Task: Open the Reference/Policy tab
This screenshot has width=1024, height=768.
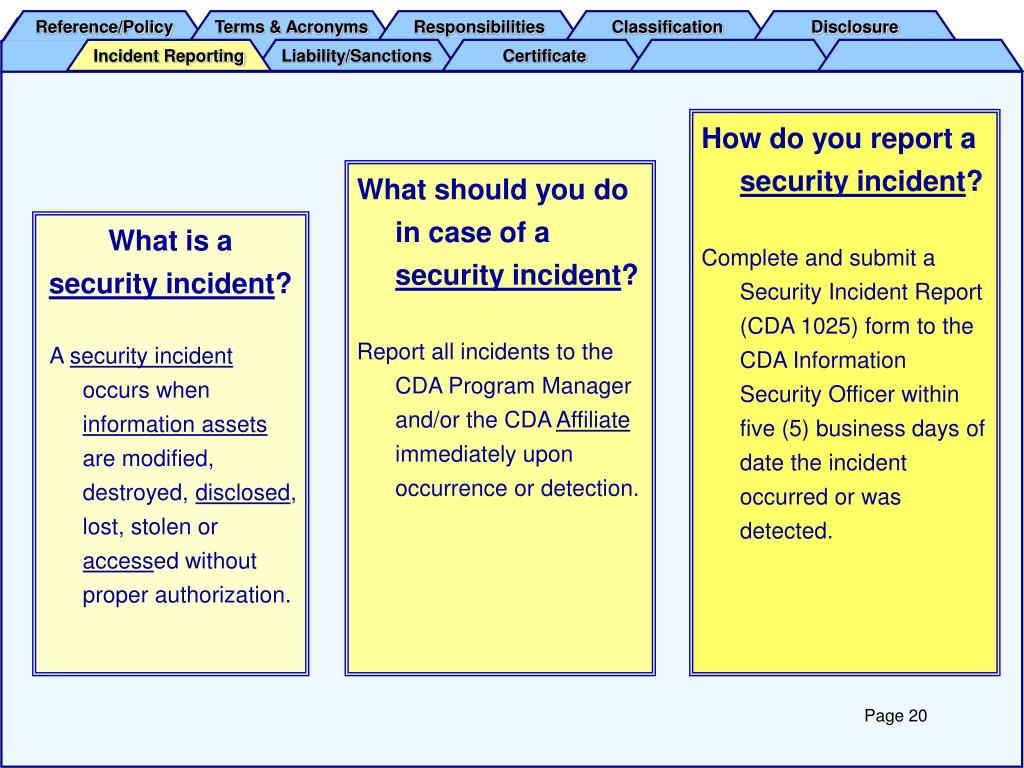Action: coord(104,27)
